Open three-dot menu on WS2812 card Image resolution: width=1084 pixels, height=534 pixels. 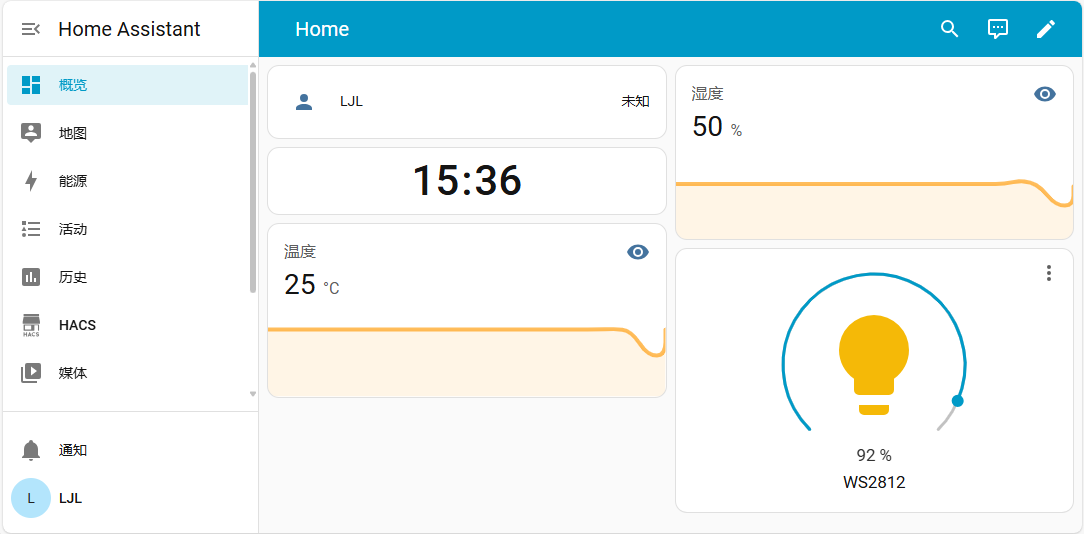1048,273
